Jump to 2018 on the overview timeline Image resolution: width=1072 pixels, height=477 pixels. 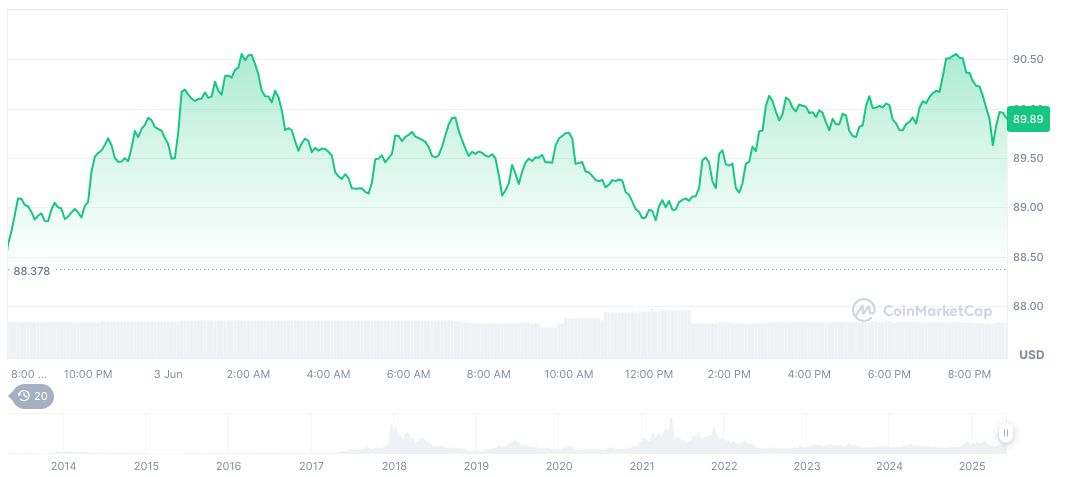(394, 466)
